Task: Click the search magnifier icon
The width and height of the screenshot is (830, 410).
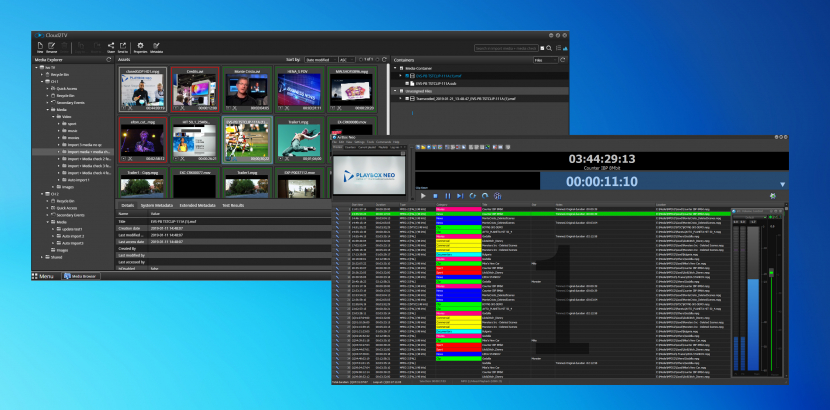Action: tap(549, 48)
